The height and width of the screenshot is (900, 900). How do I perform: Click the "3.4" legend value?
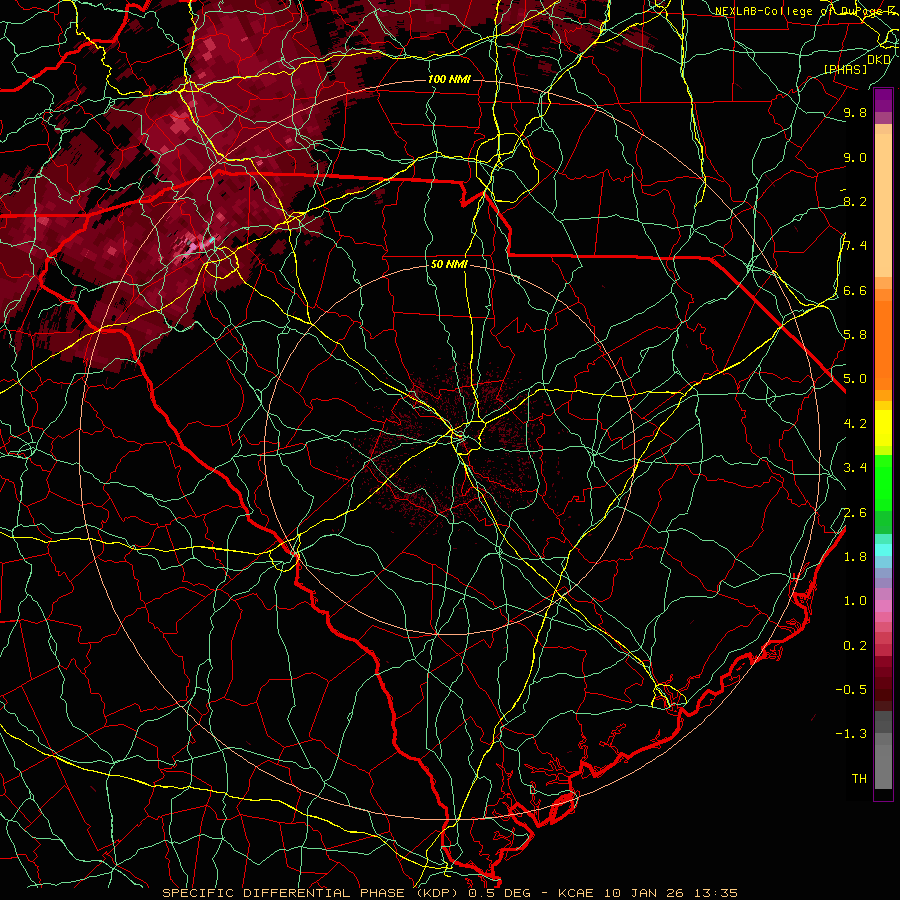coord(855,468)
